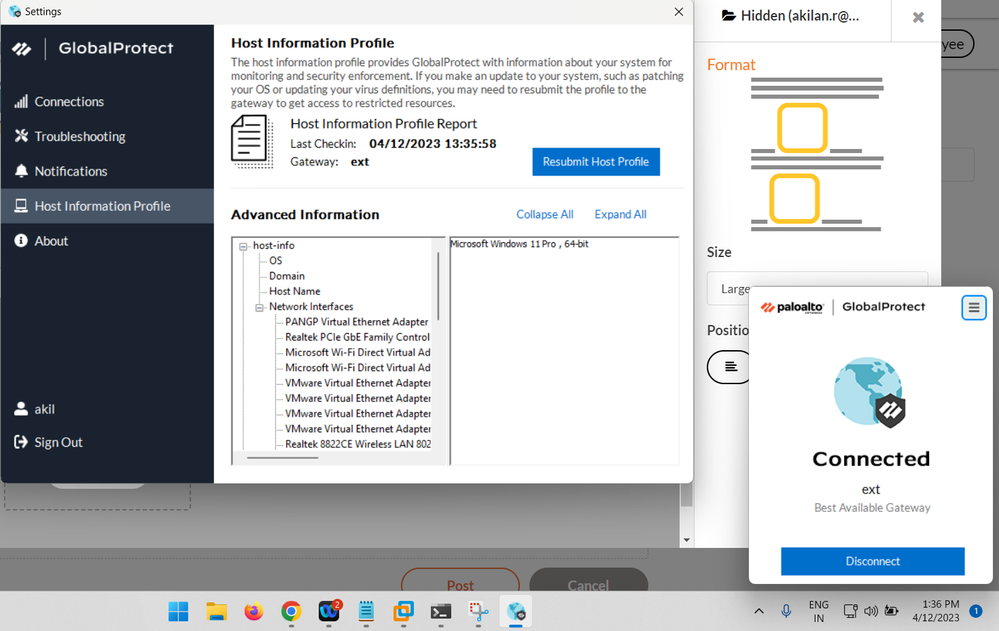Open the terminal app from taskbar
This screenshot has width=999, height=631.
(440, 612)
